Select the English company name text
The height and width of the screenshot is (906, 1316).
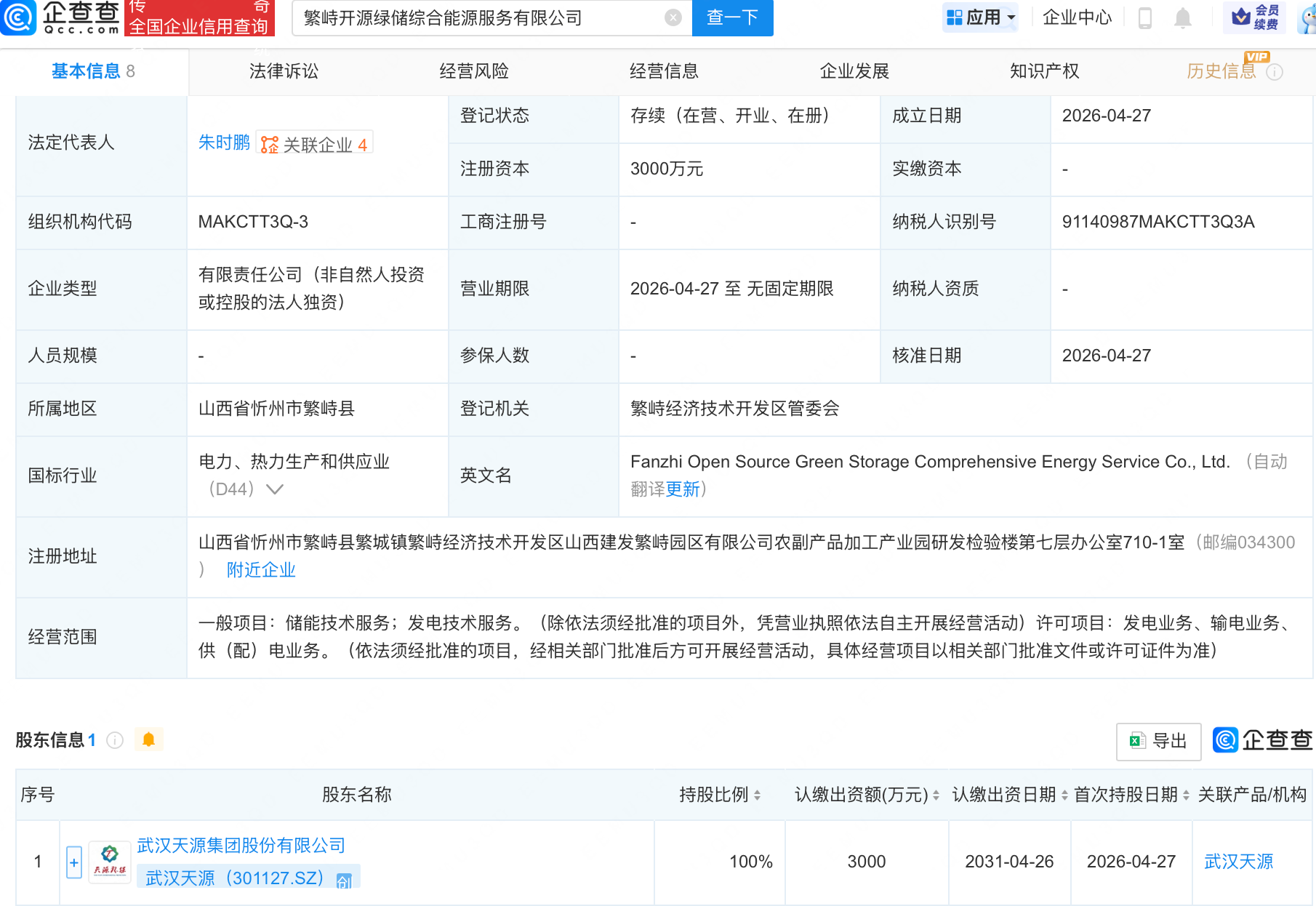(930, 462)
